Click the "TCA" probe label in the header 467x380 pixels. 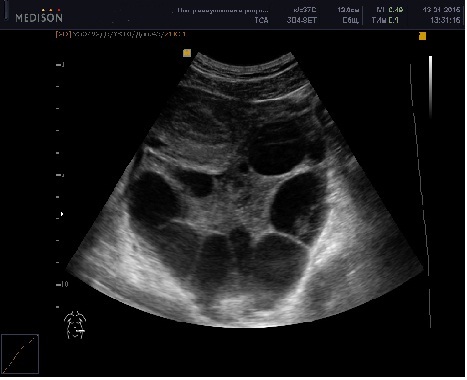coord(261,20)
